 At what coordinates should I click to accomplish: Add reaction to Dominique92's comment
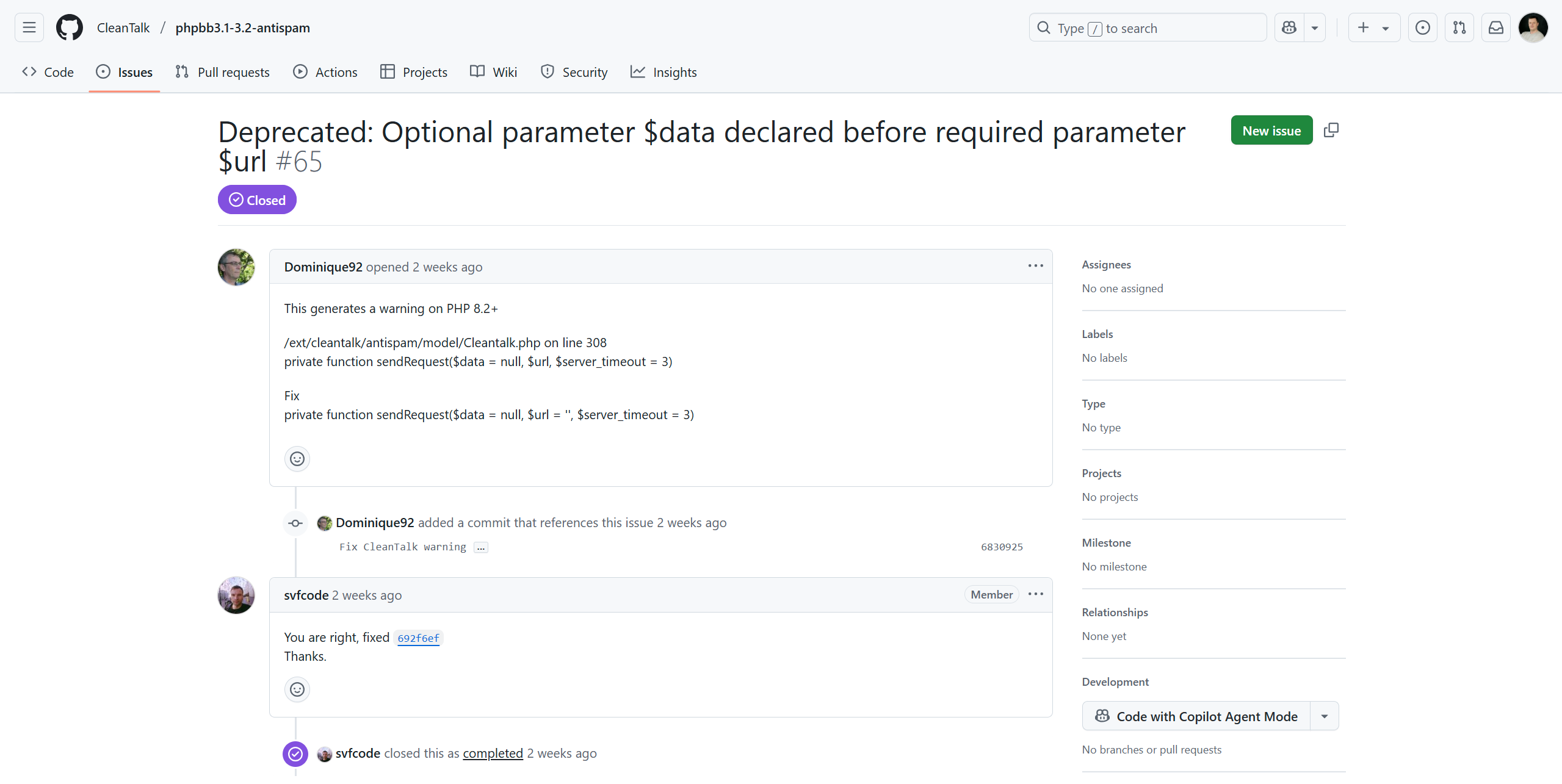pos(297,459)
